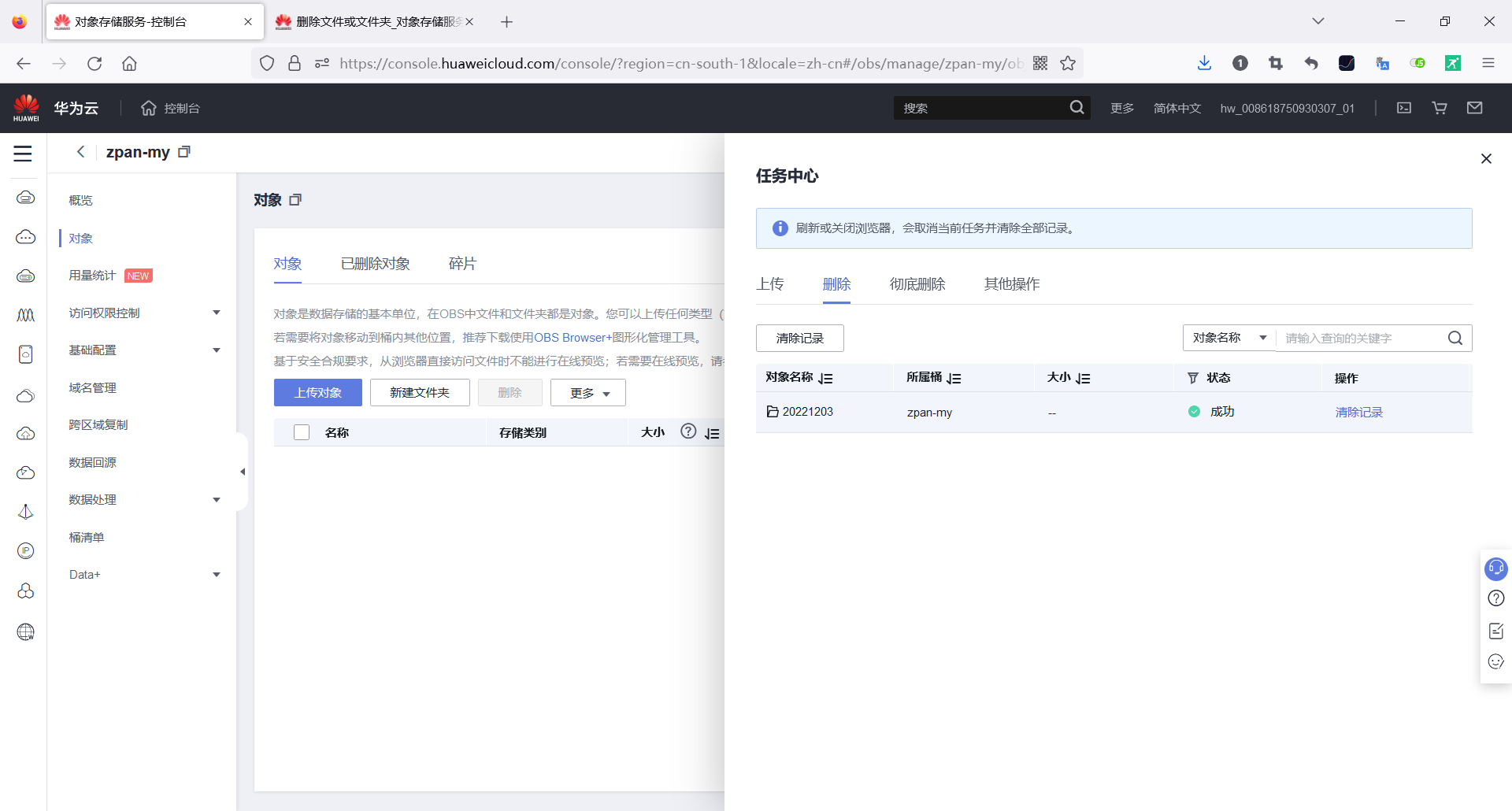Viewport: 1512px width, 811px height.
Task: Open the hamburger service list menu
Action: [x=23, y=154]
